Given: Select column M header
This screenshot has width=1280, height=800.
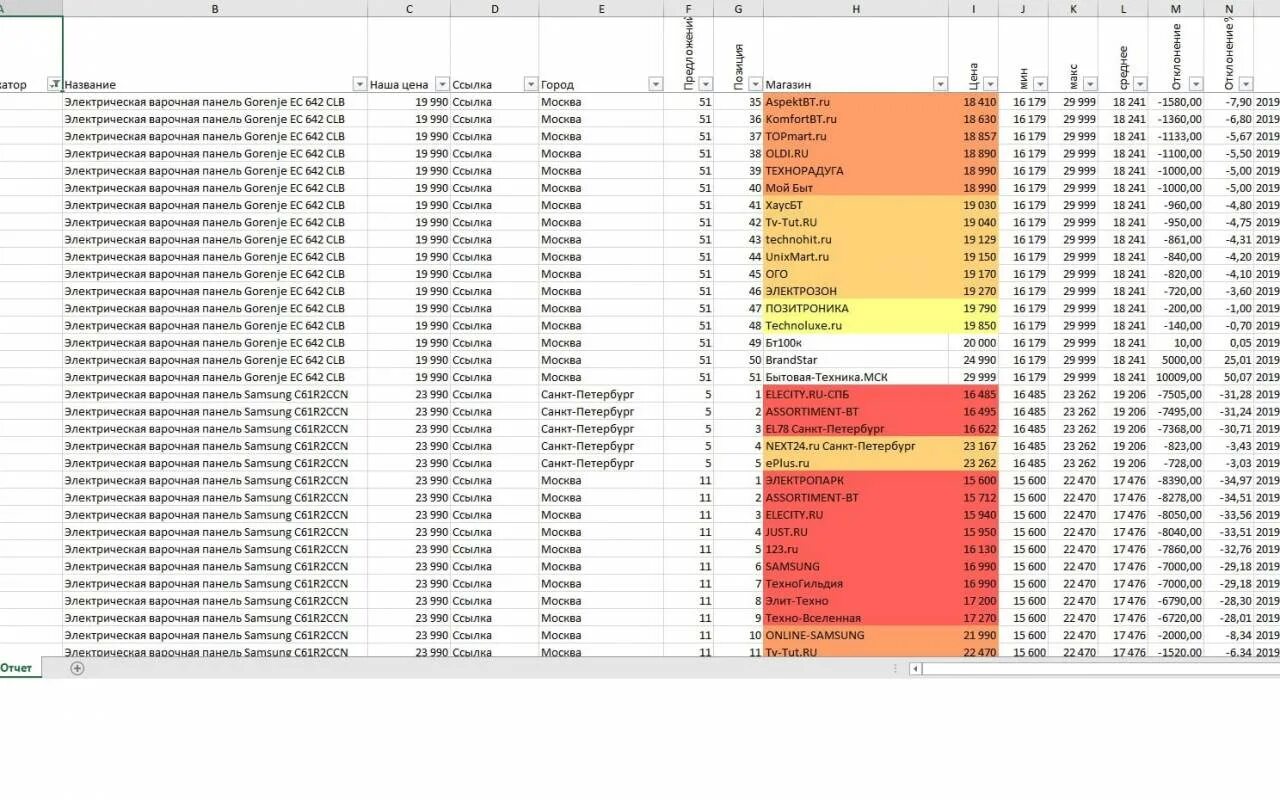Looking at the screenshot, I should point(1176,8).
